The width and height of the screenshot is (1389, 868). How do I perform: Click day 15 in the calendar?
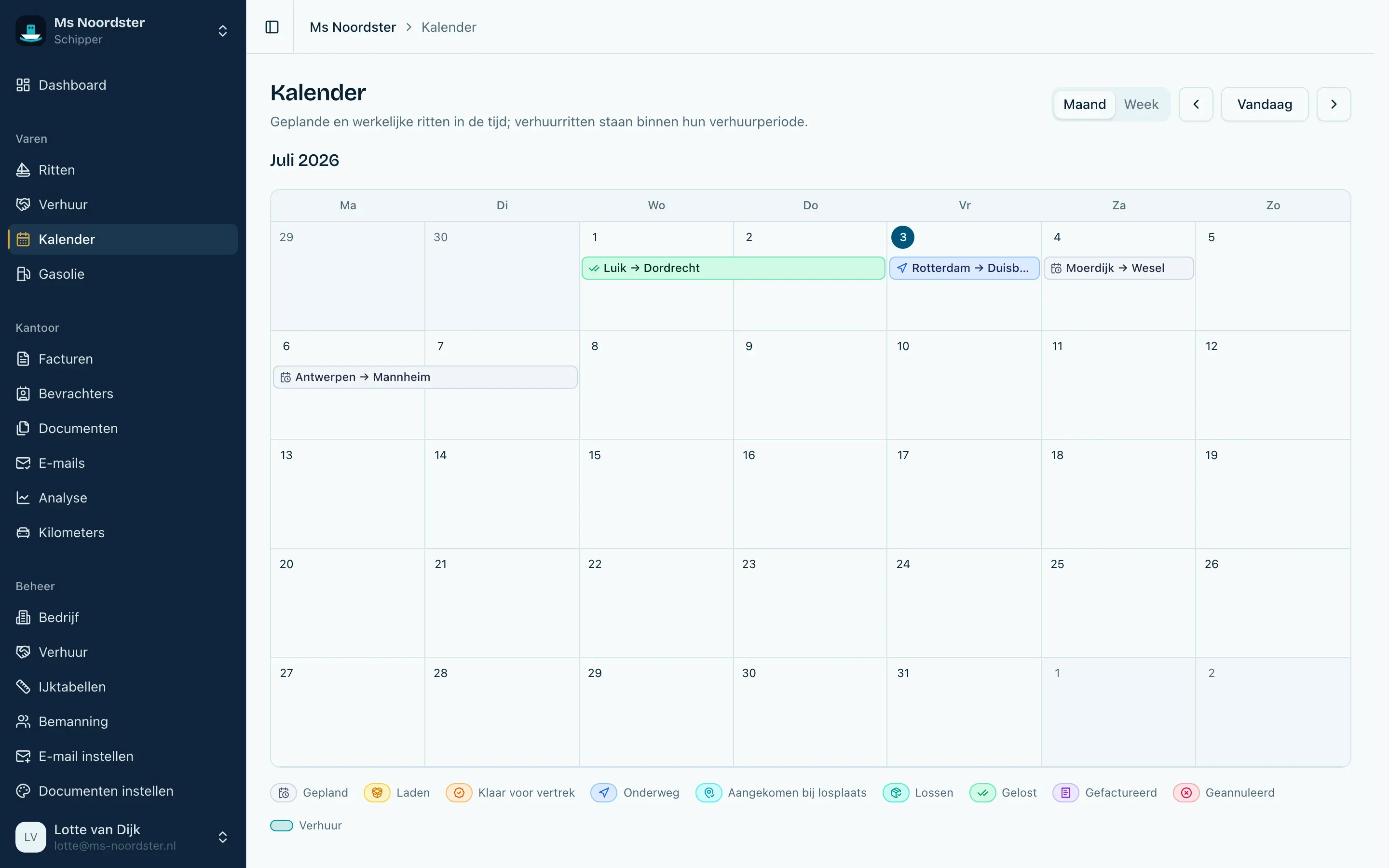tap(595, 455)
